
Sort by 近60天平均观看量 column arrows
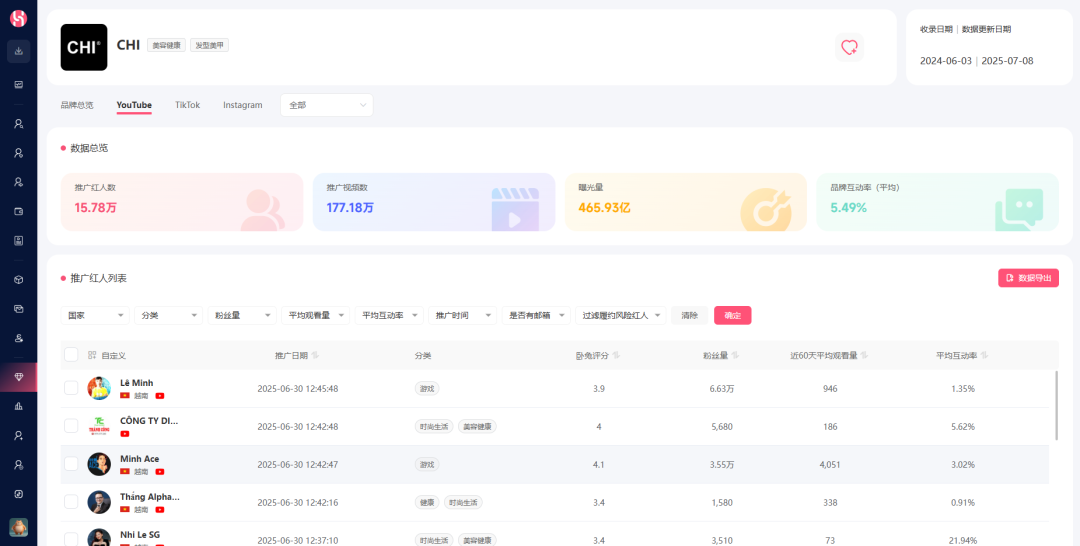(864, 355)
